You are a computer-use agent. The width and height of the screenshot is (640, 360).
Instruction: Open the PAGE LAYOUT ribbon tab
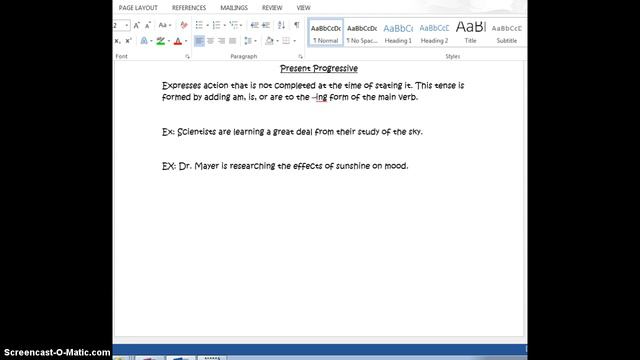(x=138, y=8)
